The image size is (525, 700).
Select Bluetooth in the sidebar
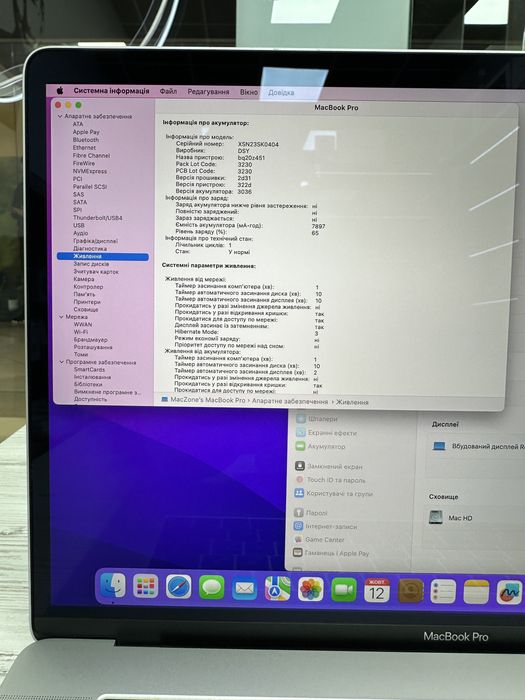coord(86,140)
